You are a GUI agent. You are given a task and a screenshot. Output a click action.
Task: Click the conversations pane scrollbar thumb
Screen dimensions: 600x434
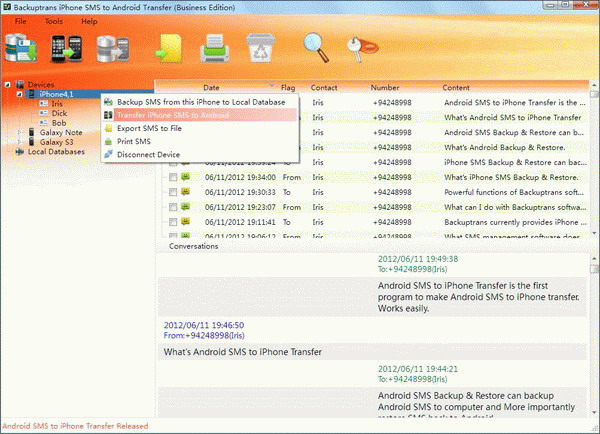[594, 269]
